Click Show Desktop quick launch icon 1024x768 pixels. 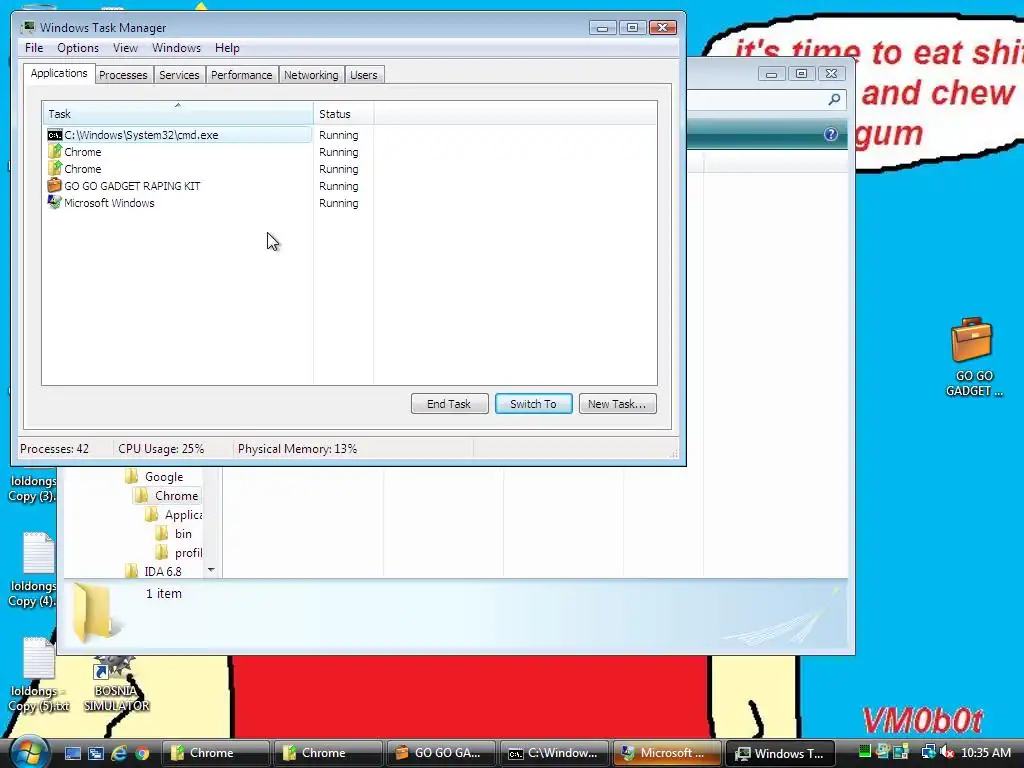coord(72,754)
